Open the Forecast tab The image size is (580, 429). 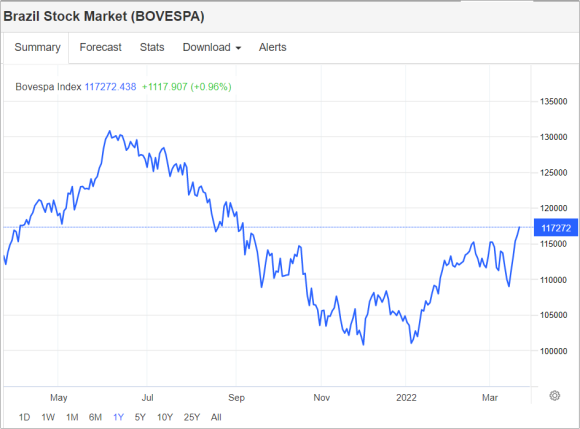pos(100,47)
